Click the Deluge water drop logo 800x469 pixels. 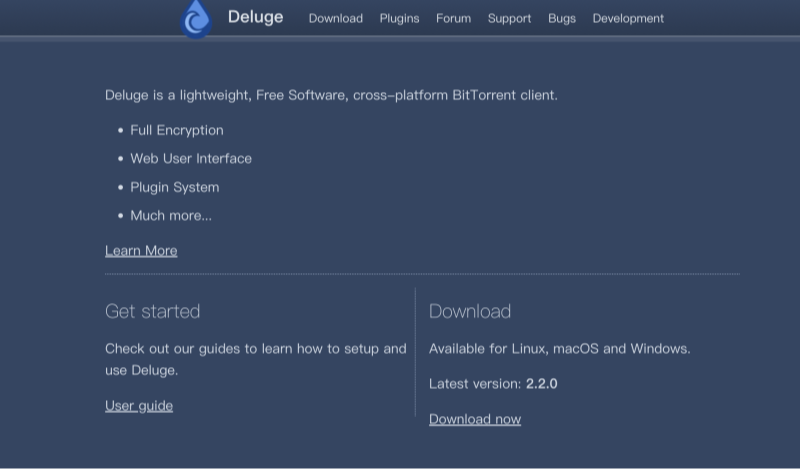point(196,19)
